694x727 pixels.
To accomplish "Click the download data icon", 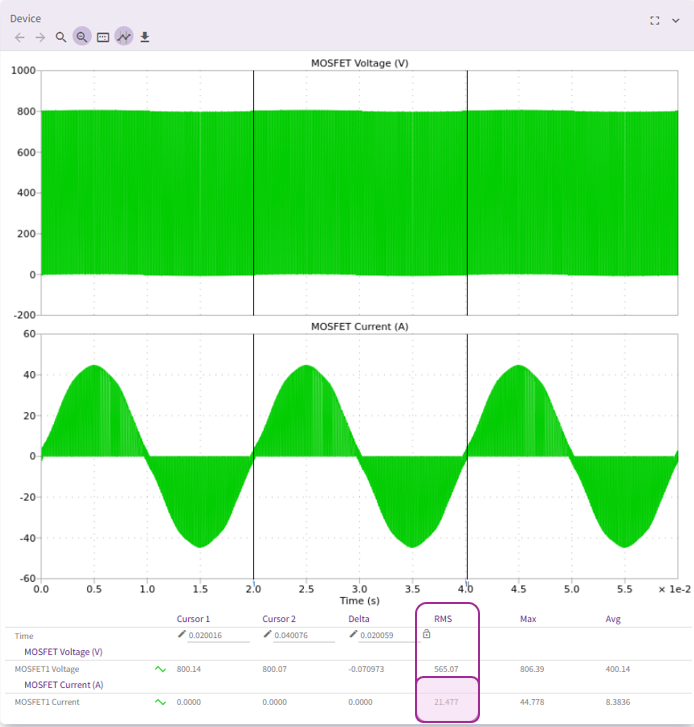I will (145, 37).
